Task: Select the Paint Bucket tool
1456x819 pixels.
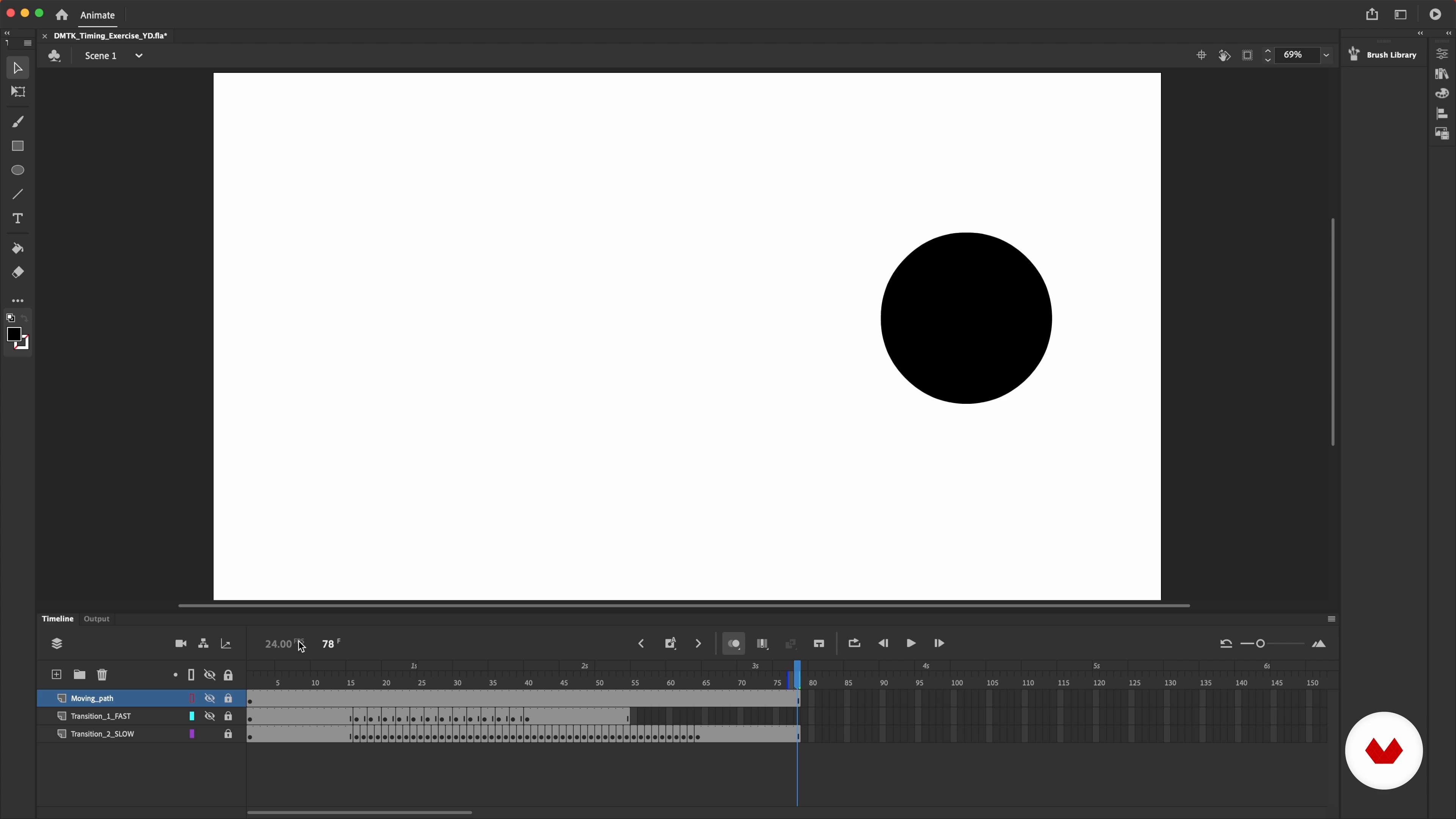Action: pyautogui.click(x=17, y=248)
